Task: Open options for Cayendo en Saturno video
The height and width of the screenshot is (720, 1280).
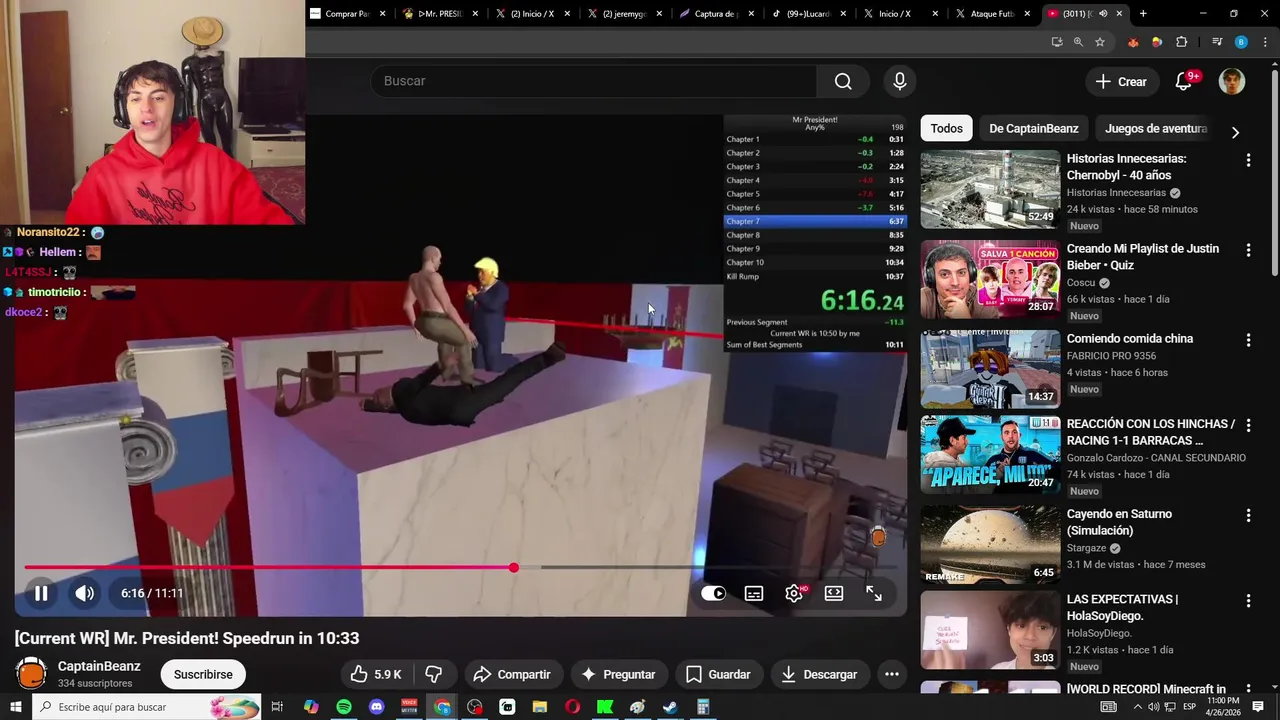Action: click(x=1248, y=515)
